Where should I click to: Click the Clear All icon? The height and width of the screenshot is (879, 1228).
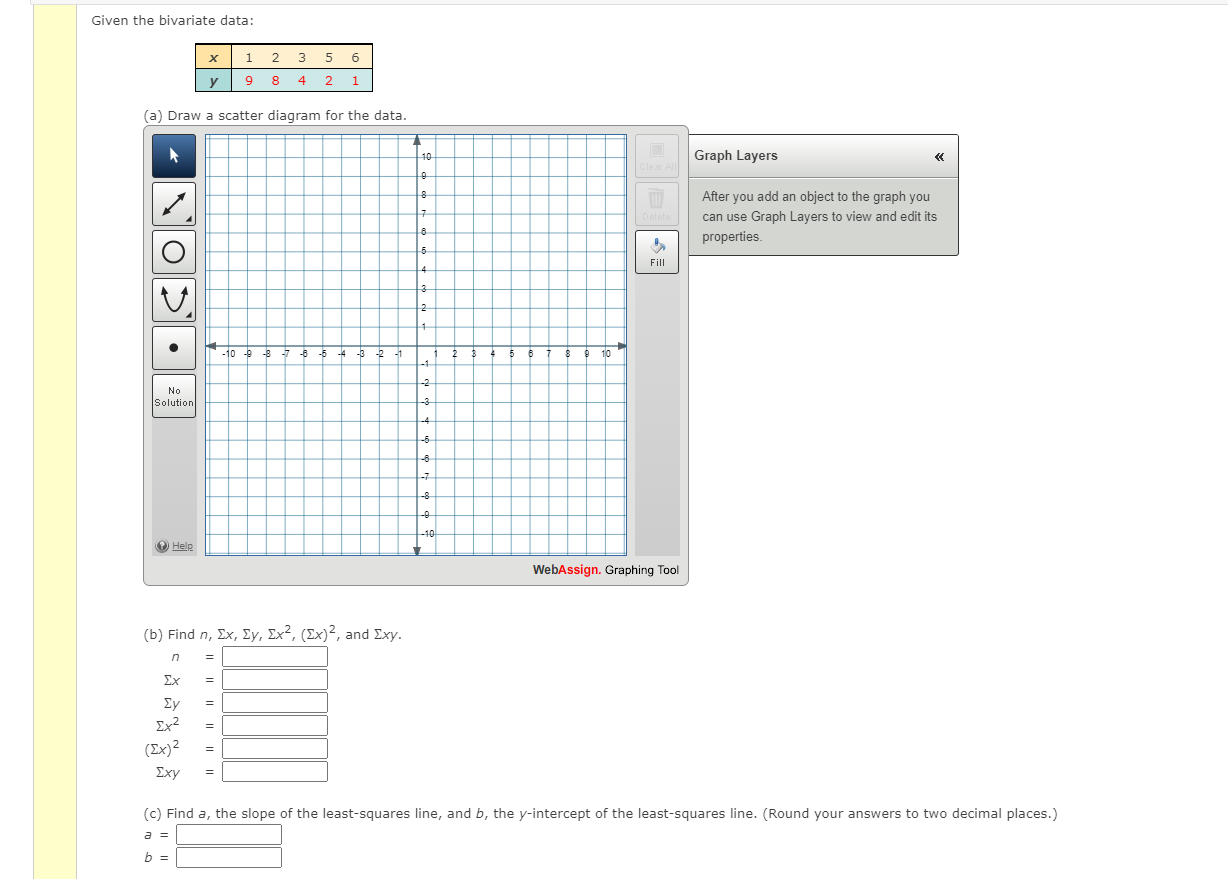[x=656, y=156]
